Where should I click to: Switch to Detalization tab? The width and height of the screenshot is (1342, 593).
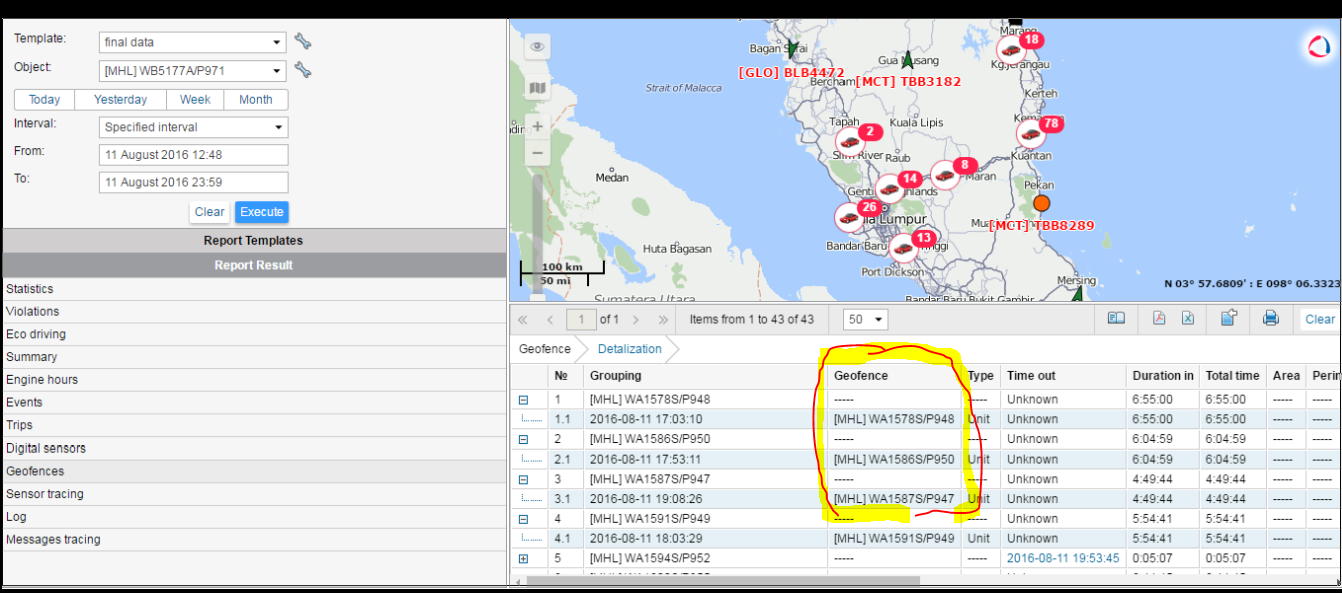[x=629, y=349]
